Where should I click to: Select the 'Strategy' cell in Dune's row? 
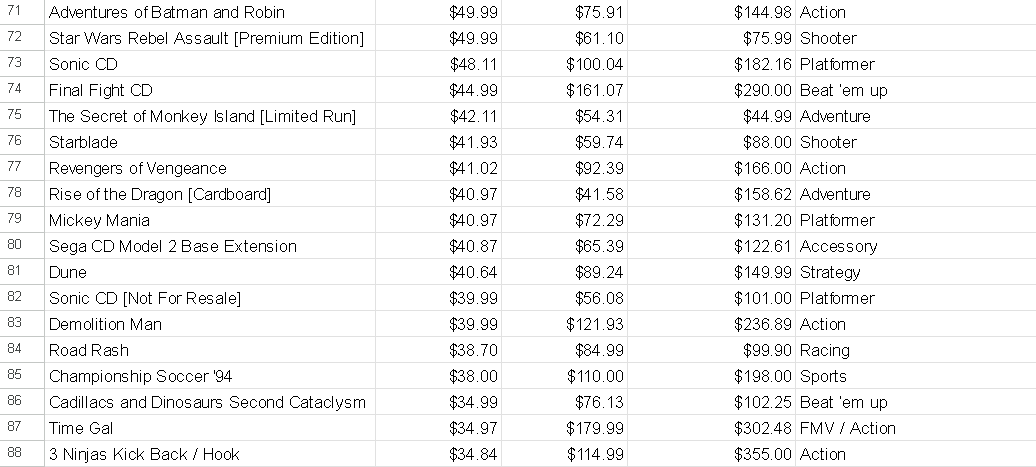830,272
